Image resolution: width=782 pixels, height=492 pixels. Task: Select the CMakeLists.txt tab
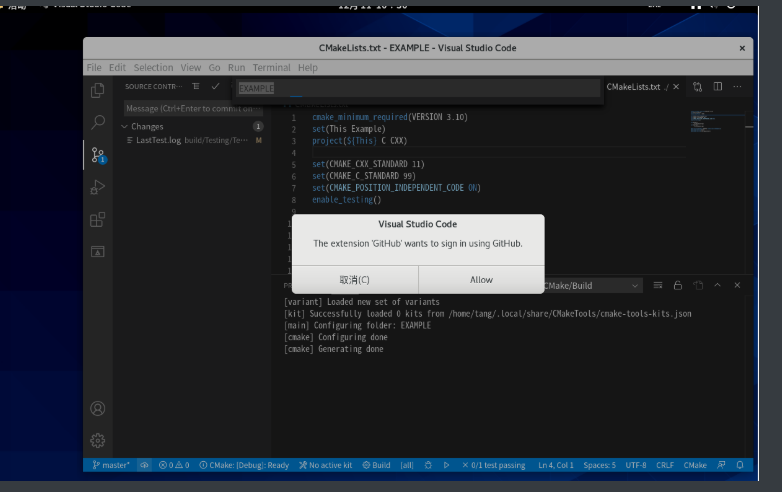coord(633,87)
